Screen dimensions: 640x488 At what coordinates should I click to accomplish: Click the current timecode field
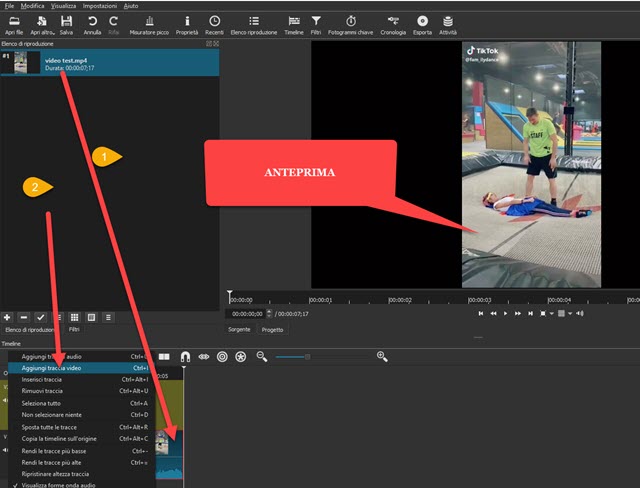pyautogui.click(x=246, y=314)
